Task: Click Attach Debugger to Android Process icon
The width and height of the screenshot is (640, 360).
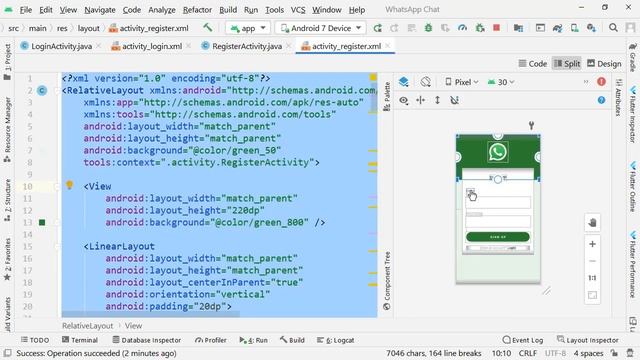Action: coord(480,28)
